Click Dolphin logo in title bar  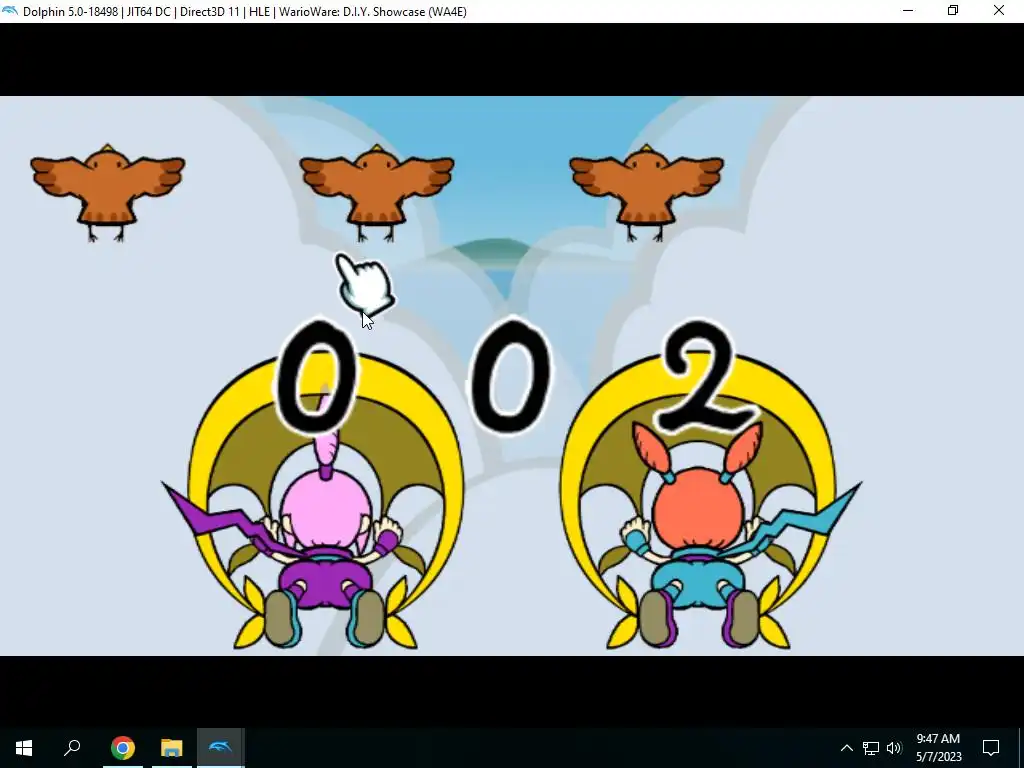pos(10,11)
